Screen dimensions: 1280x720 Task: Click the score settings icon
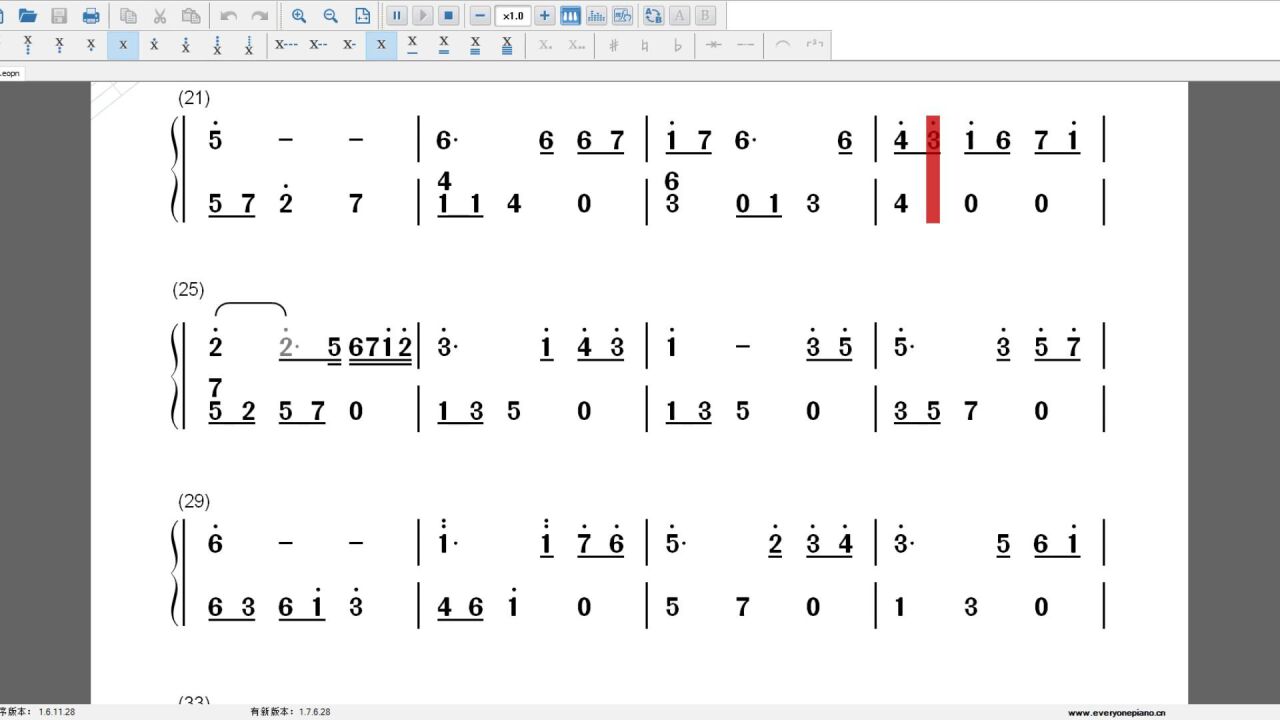pos(622,15)
